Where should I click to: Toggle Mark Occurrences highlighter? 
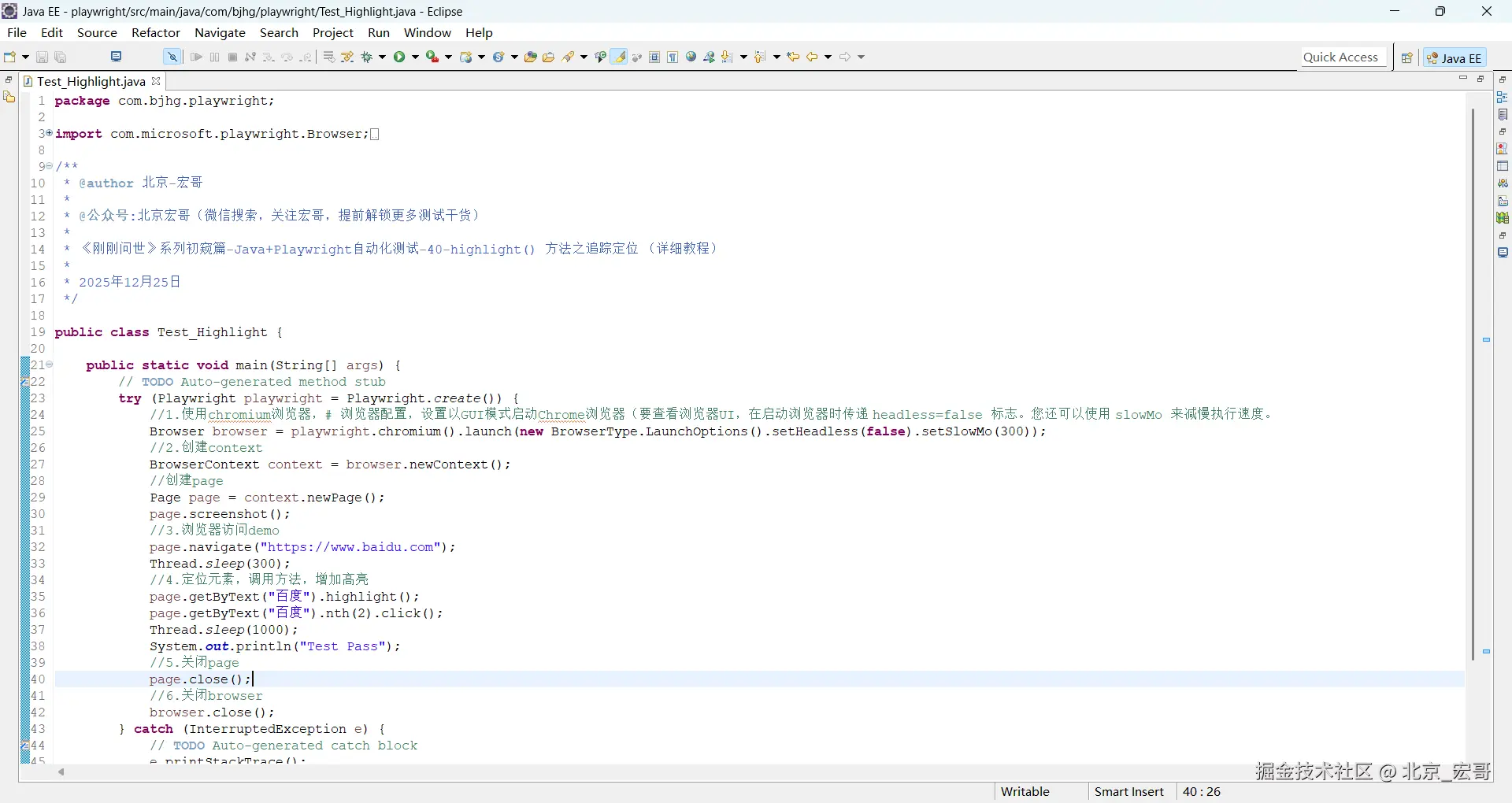(621, 57)
